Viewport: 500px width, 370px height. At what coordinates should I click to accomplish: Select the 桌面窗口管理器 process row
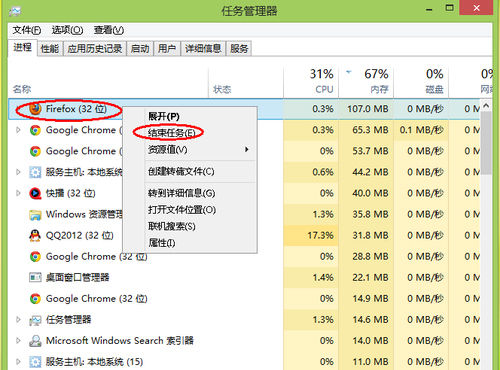pyautogui.click(x=244, y=277)
